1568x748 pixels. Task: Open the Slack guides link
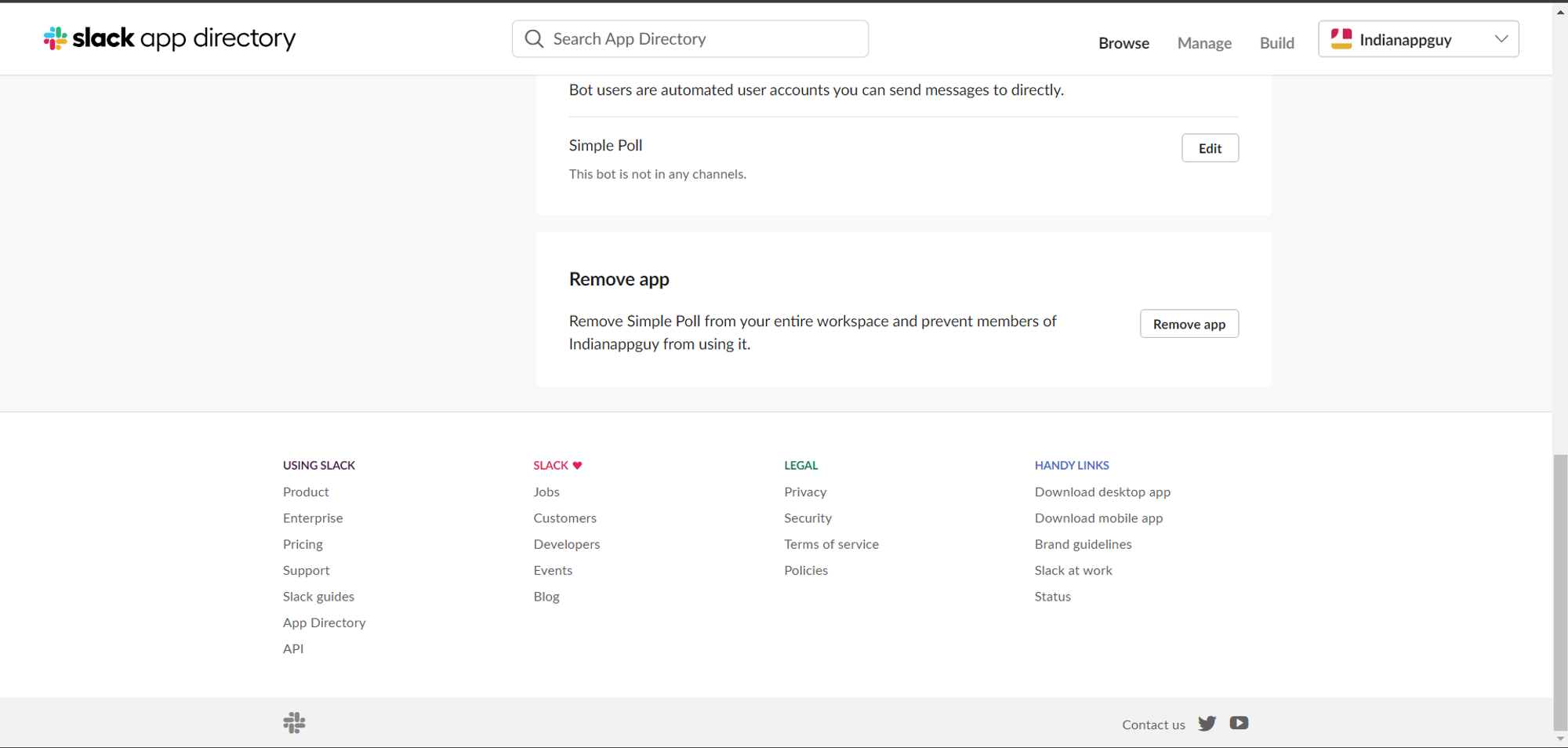(x=318, y=597)
